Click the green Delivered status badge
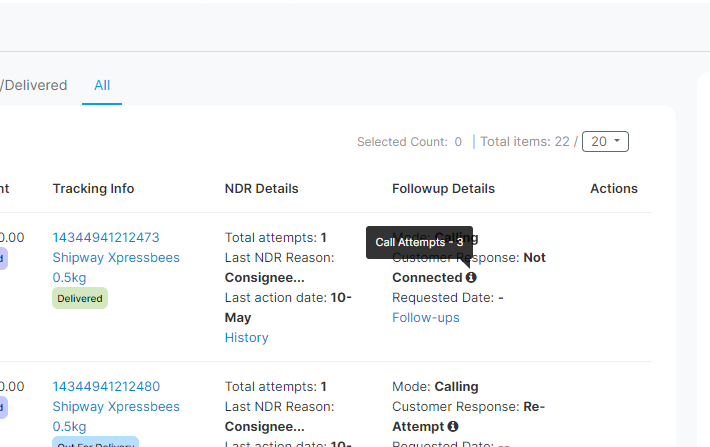The width and height of the screenshot is (710, 447). click(x=80, y=298)
